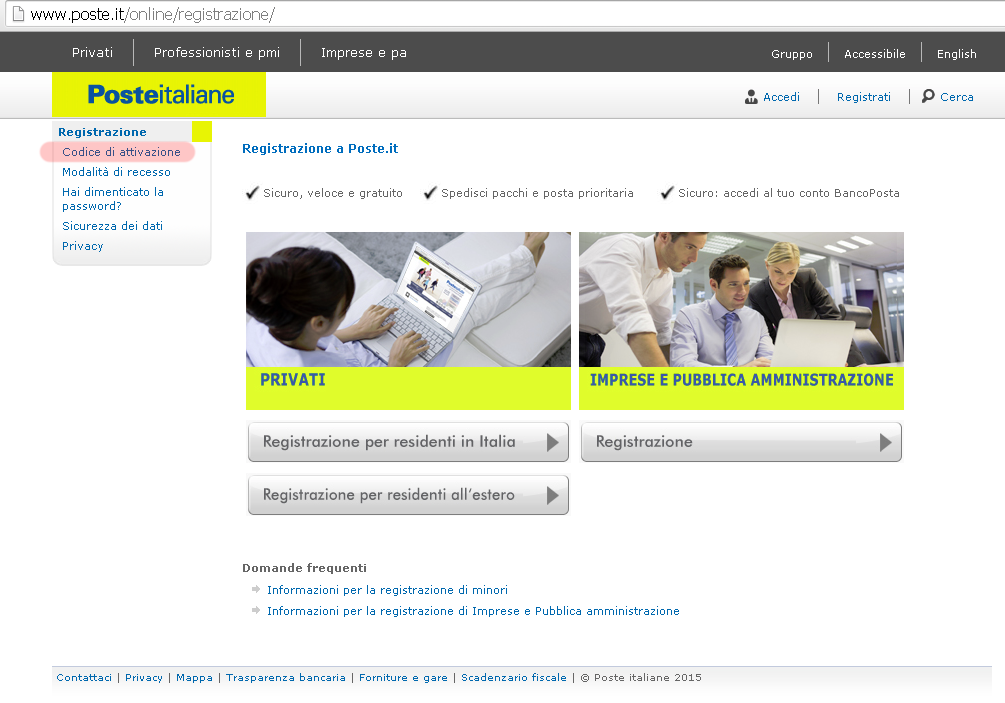
Task: Click the Registrazione a Poste.it heading
Action: coord(320,149)
